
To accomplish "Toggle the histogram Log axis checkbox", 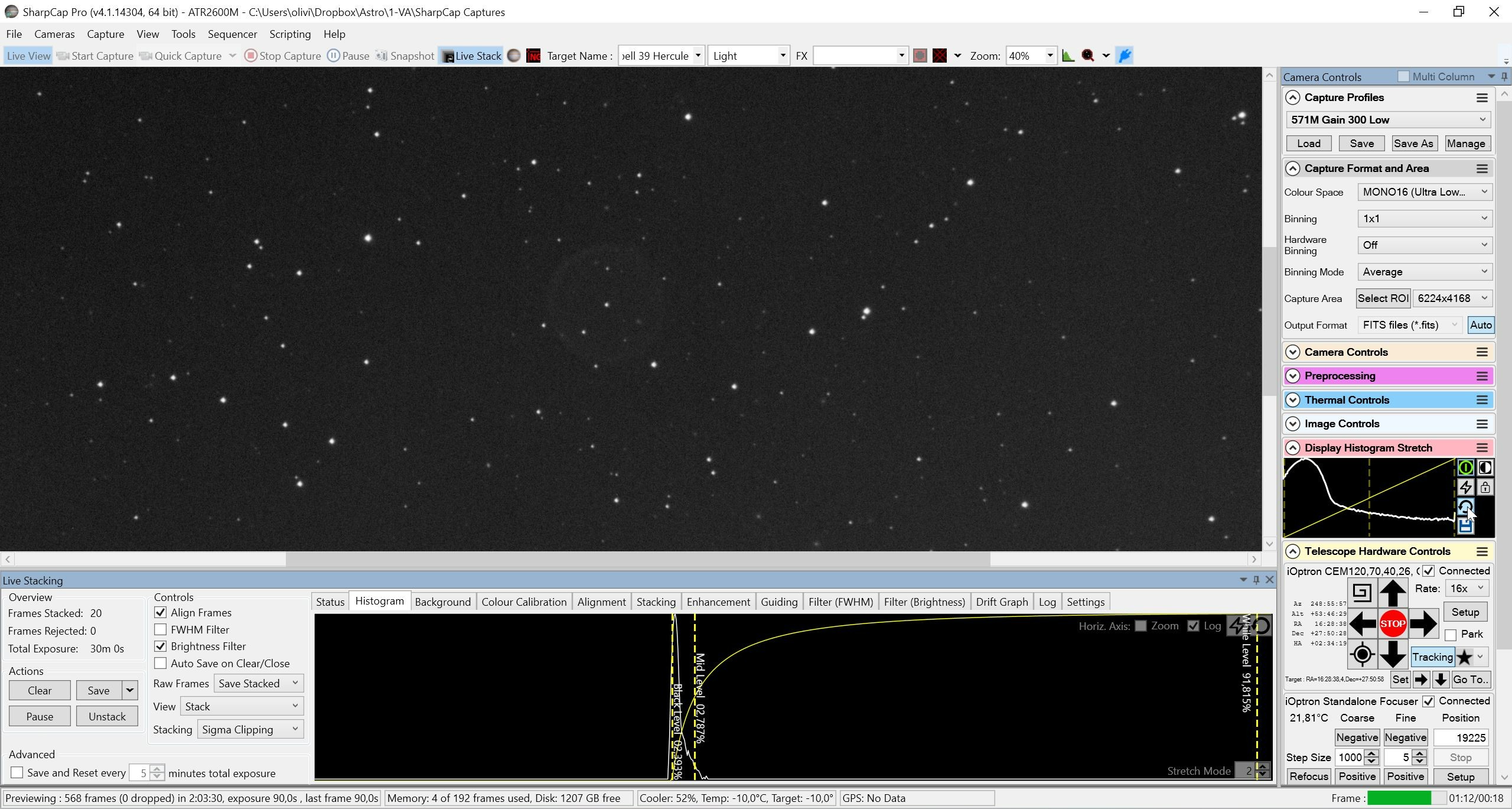I will click(1193, 626).
